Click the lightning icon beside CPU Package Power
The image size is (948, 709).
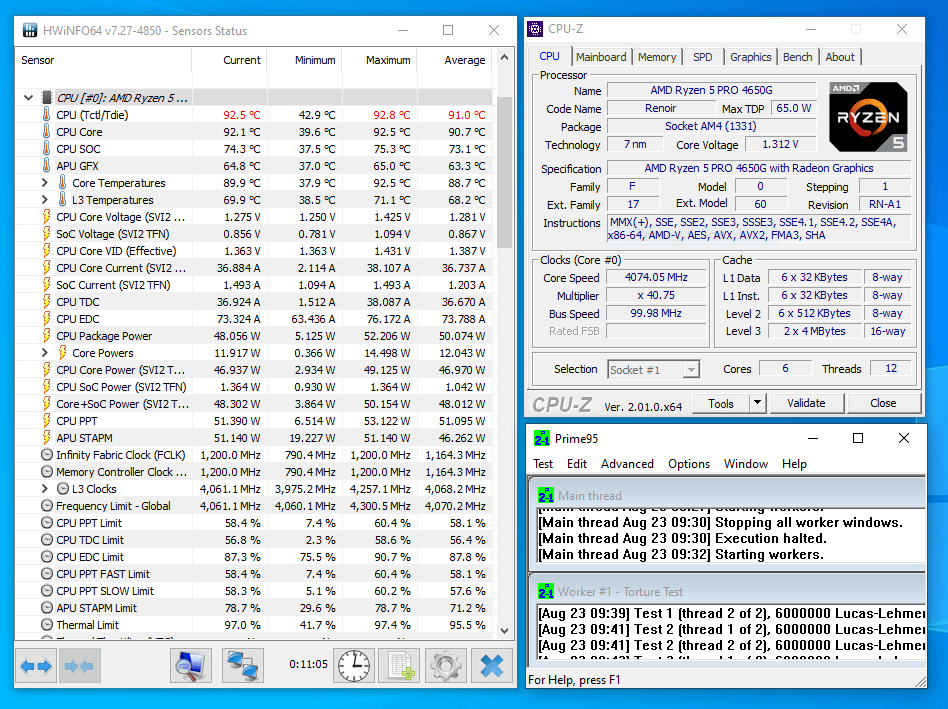[x=47, y=335]
